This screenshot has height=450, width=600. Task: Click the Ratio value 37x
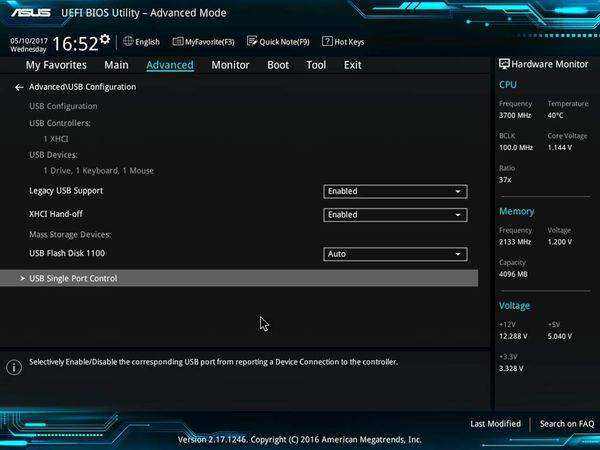505,179
